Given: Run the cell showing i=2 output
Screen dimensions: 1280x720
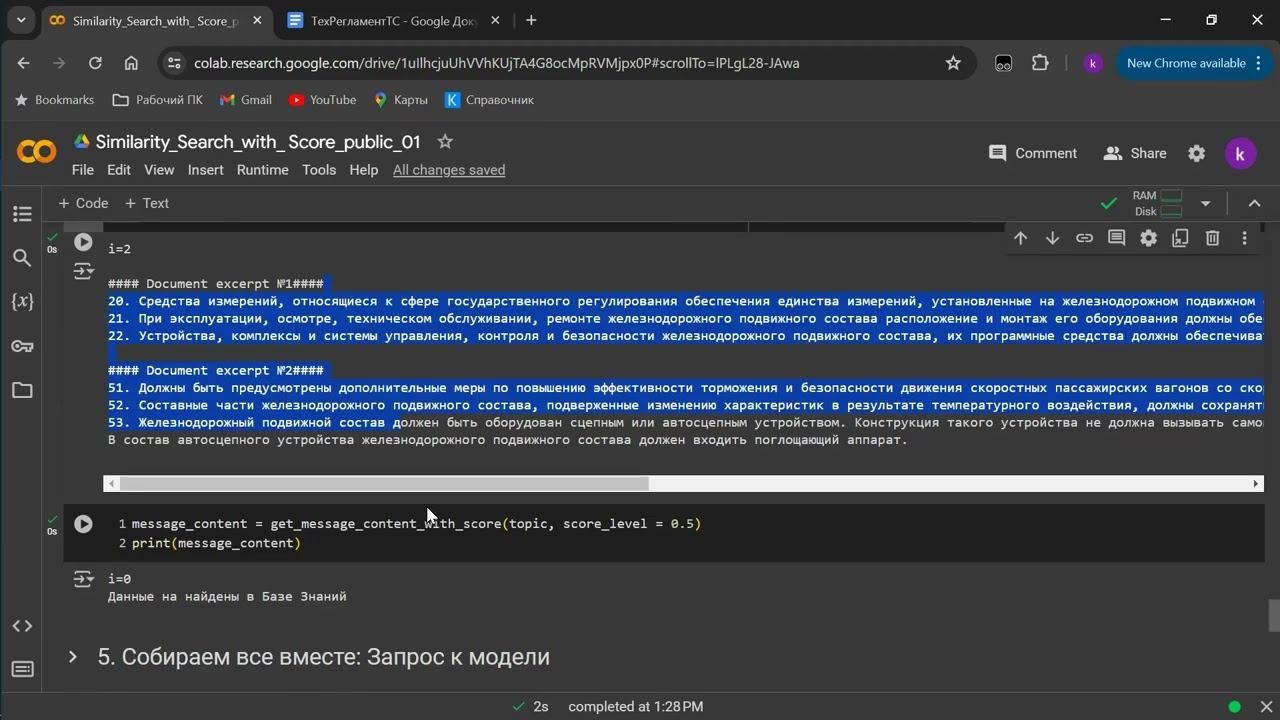Looking at the screenshot, I should (83, 242).
